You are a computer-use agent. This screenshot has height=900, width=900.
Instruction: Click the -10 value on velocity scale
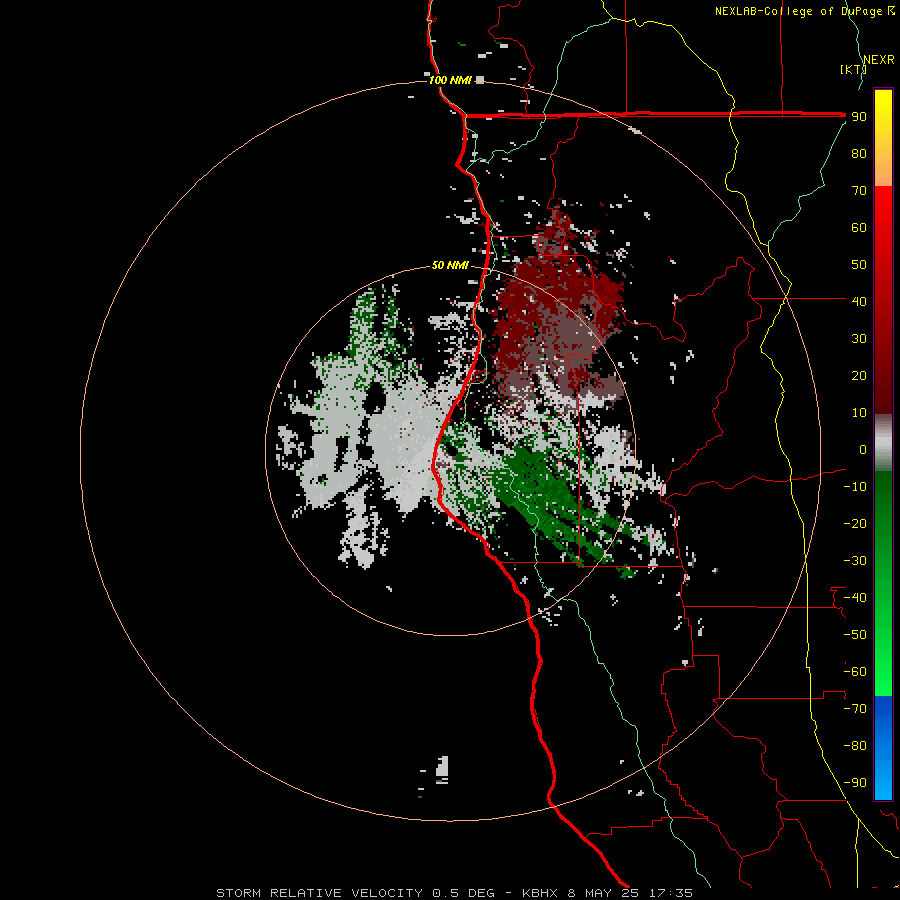[x=855, y=487]
